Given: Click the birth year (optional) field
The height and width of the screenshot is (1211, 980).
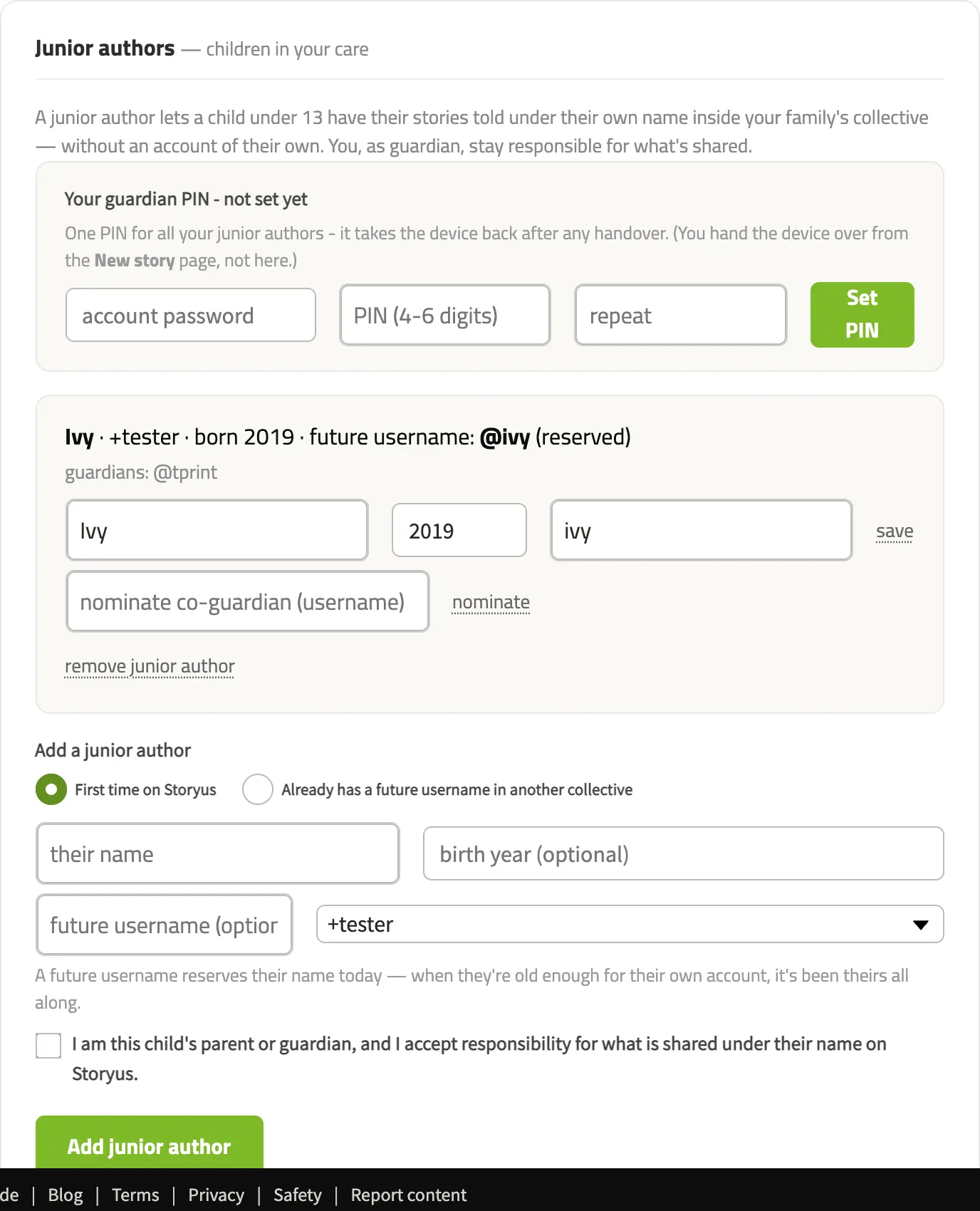Looking at the screenshot, I should pos(684,853).
